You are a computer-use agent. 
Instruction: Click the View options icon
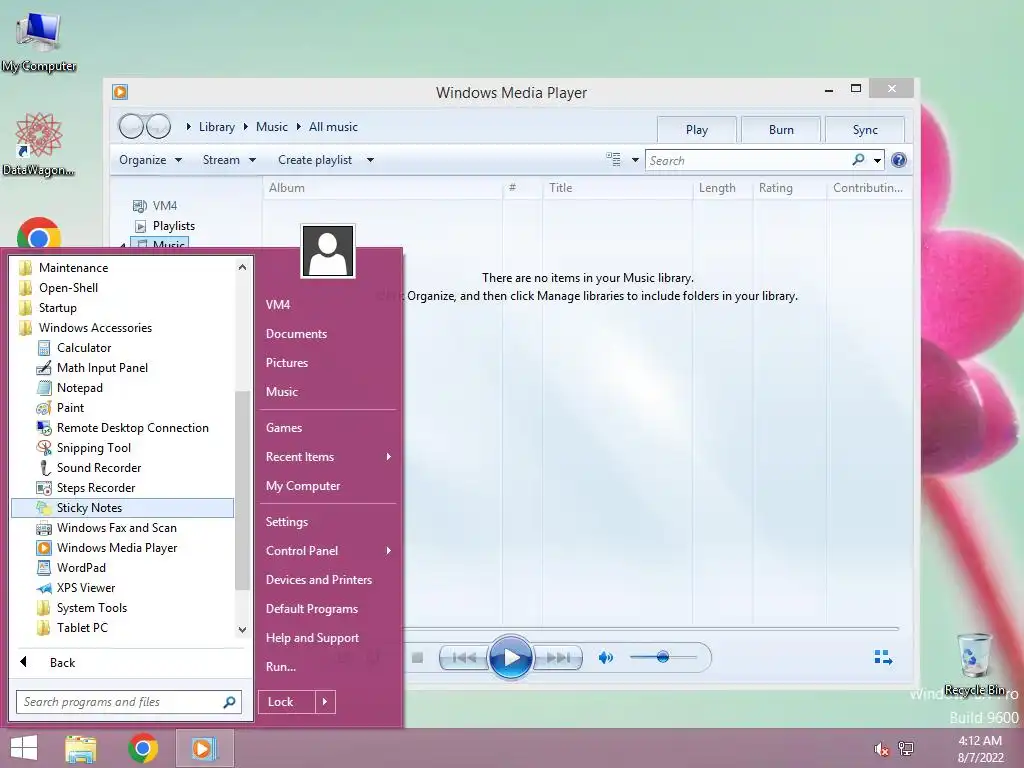613,159
